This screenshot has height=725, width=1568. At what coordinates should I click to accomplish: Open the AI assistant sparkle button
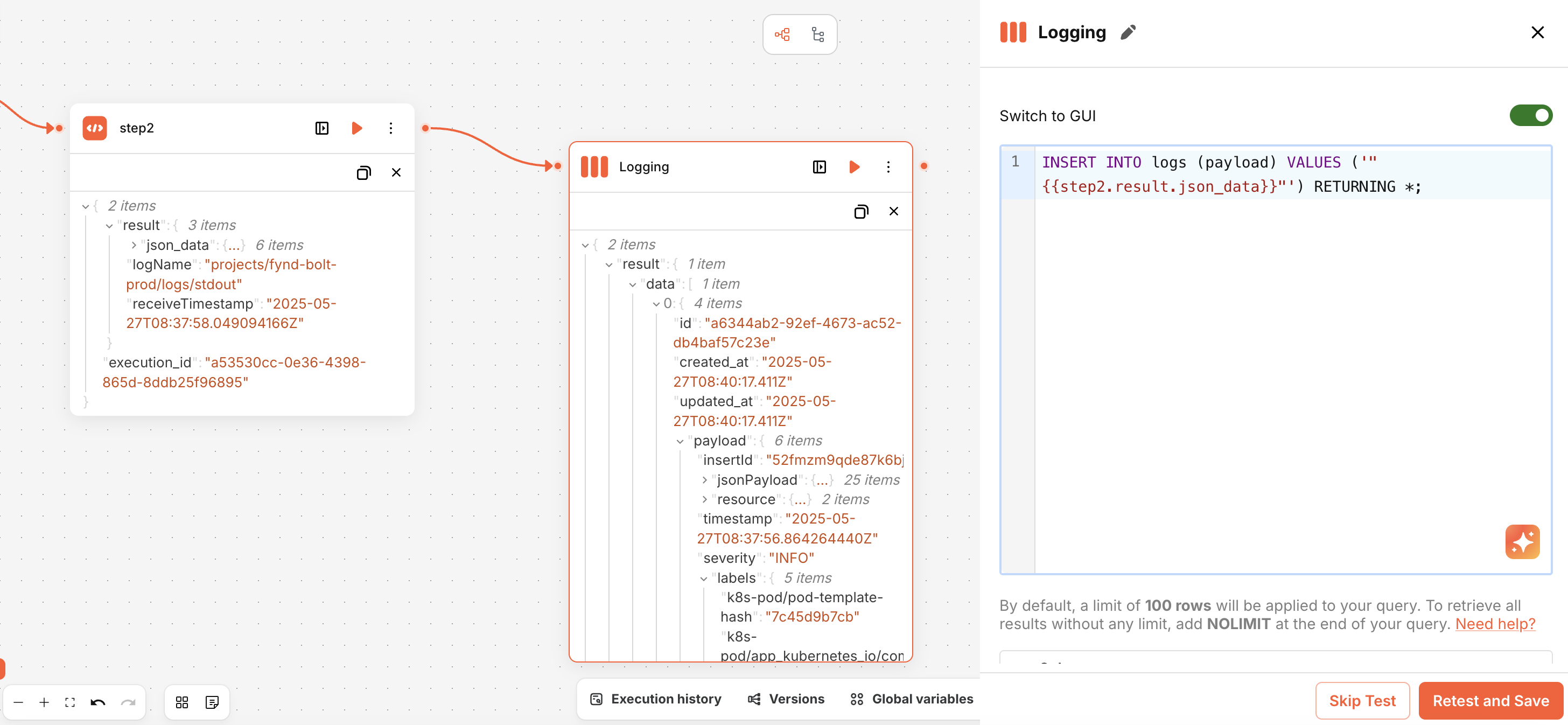pos(1522,541)
